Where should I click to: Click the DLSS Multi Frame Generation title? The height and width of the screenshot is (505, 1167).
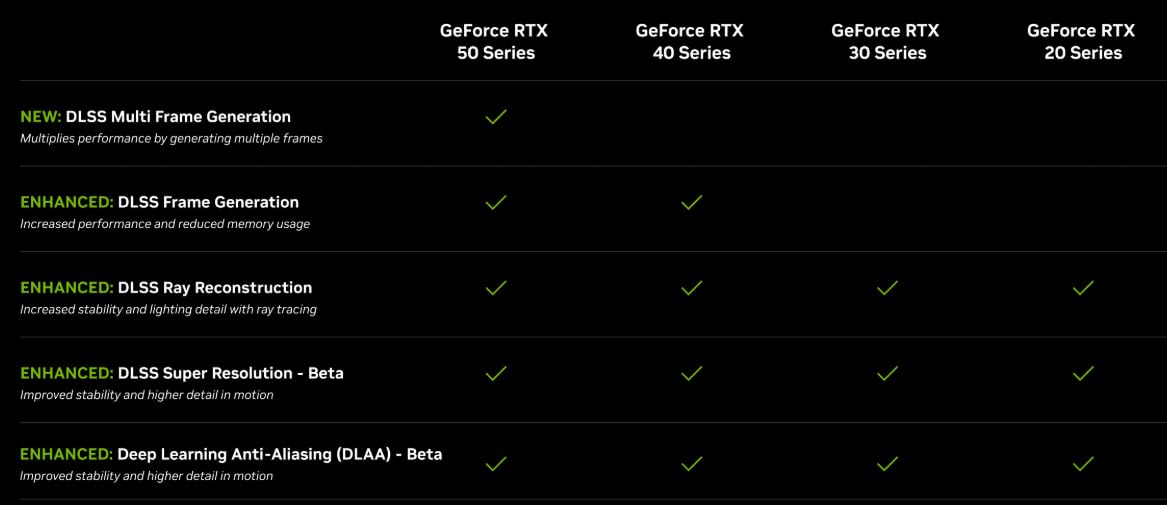click(x=178, y=117)
